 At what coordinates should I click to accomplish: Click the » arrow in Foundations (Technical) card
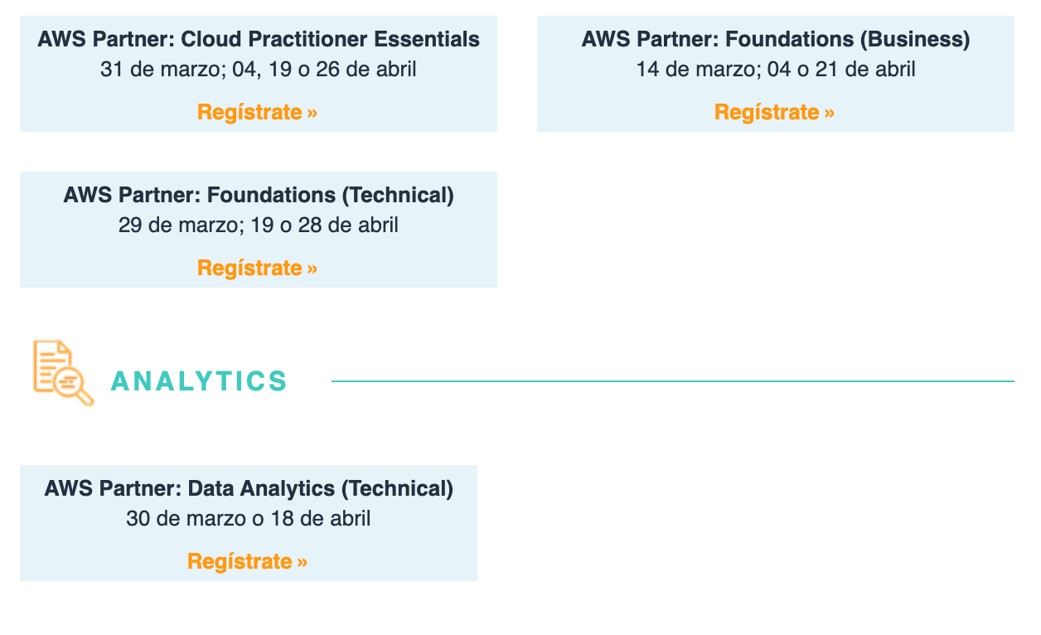coord(312,269)
